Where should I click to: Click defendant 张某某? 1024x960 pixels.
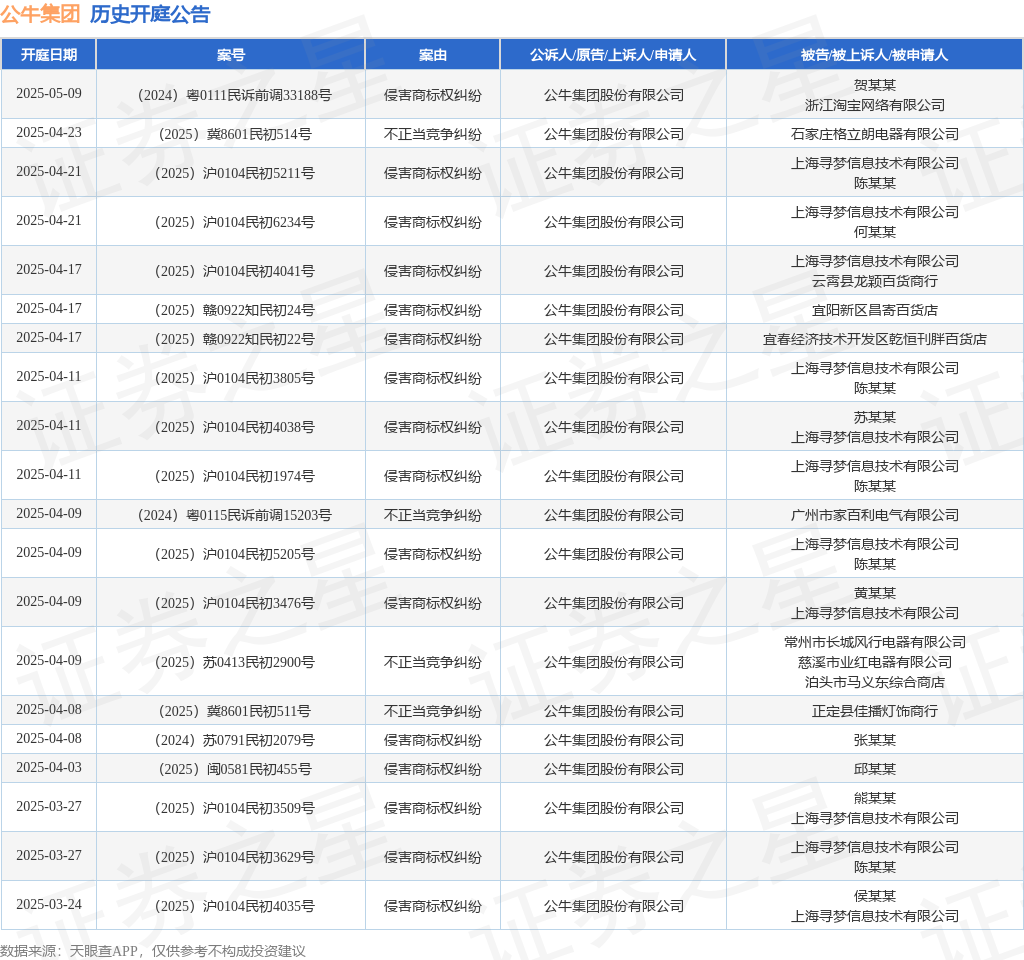[874, 740]
